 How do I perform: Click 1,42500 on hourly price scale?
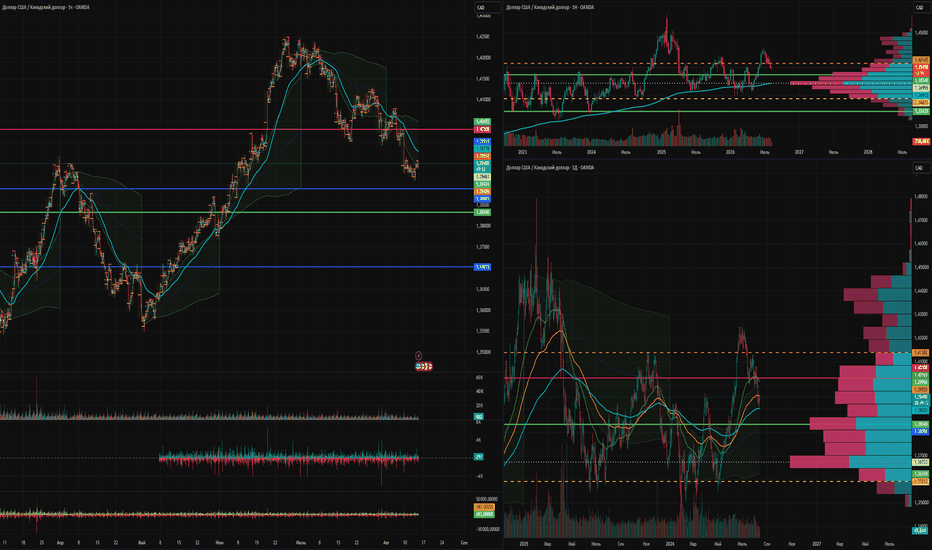[x=483, y=36]
